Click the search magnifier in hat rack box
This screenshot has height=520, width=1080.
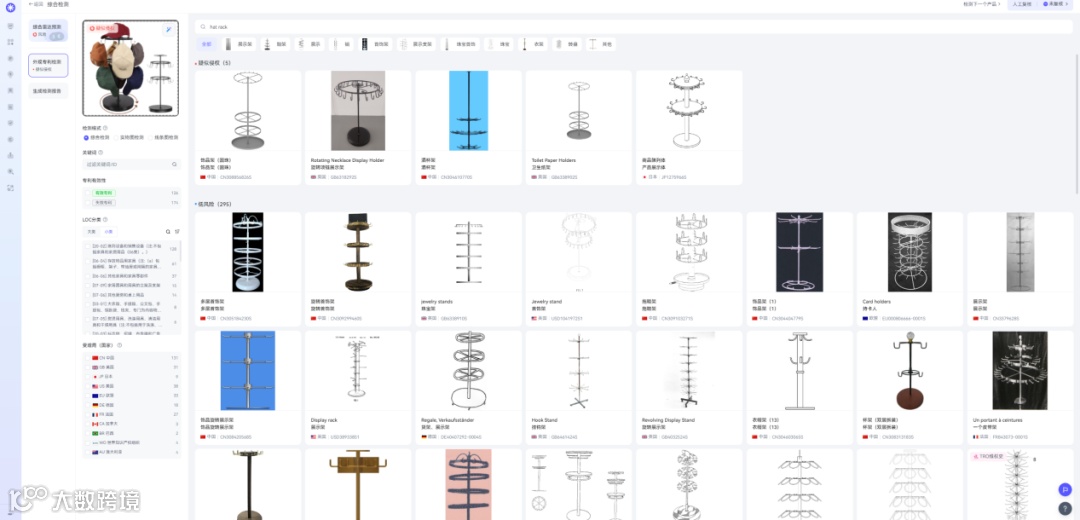(203, 27)
